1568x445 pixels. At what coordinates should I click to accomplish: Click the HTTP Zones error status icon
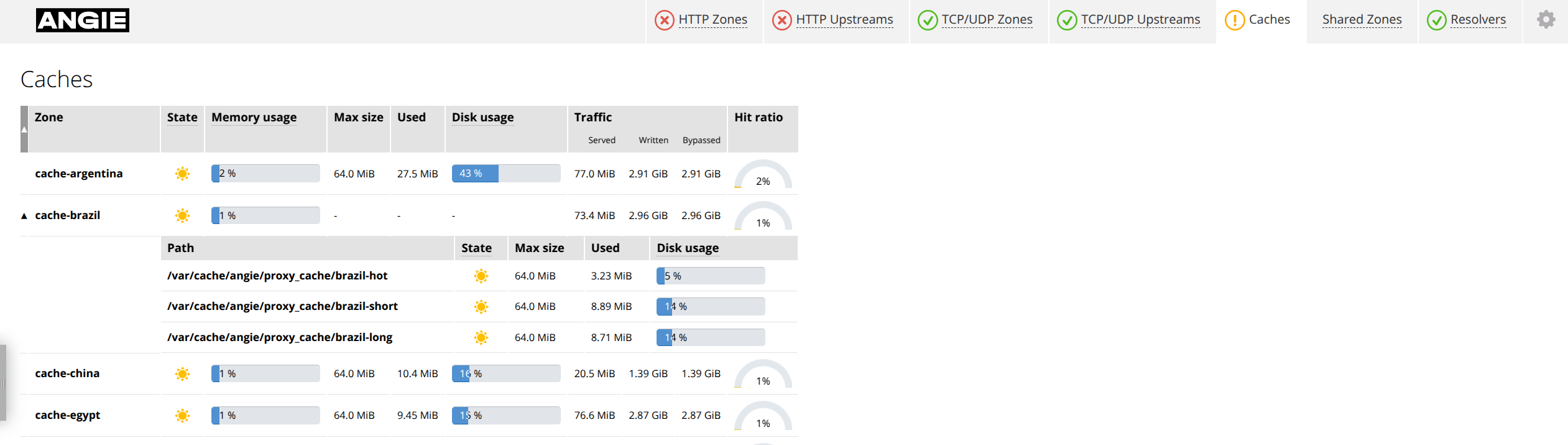coord(664,21)
